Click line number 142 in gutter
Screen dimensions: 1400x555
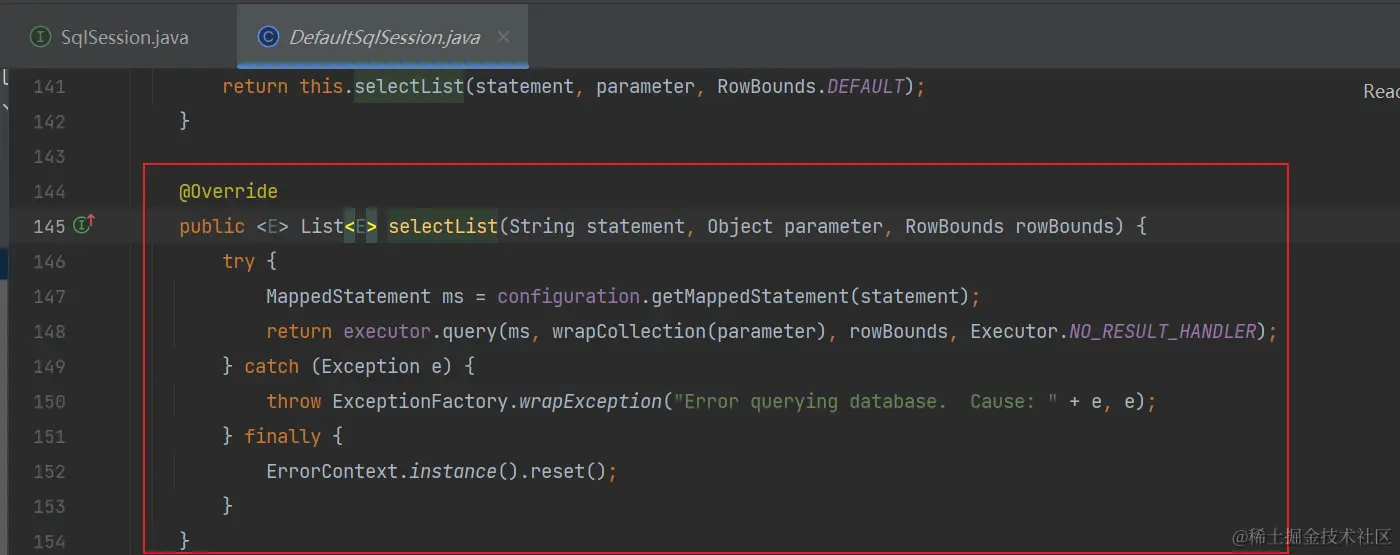click(x=48, y=122)
